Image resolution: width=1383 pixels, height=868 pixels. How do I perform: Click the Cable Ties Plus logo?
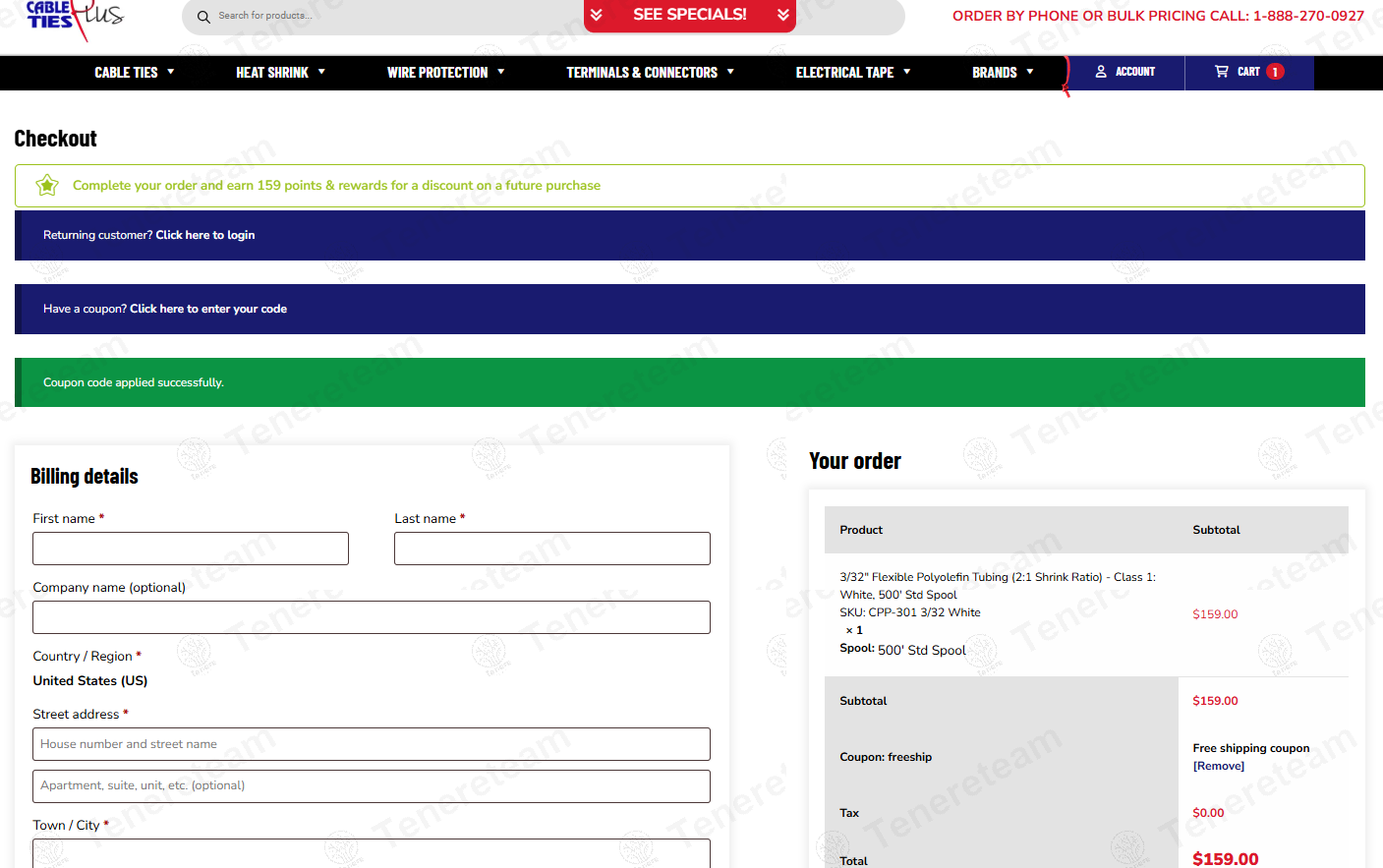74,17
